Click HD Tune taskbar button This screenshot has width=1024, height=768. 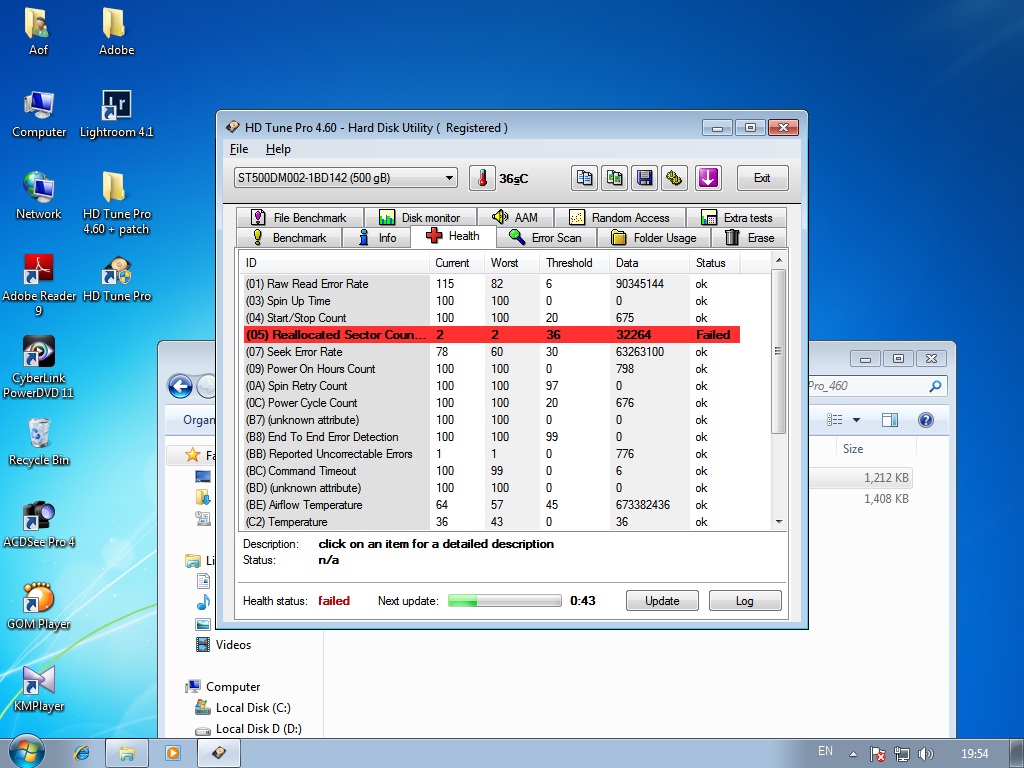point(219,754)
